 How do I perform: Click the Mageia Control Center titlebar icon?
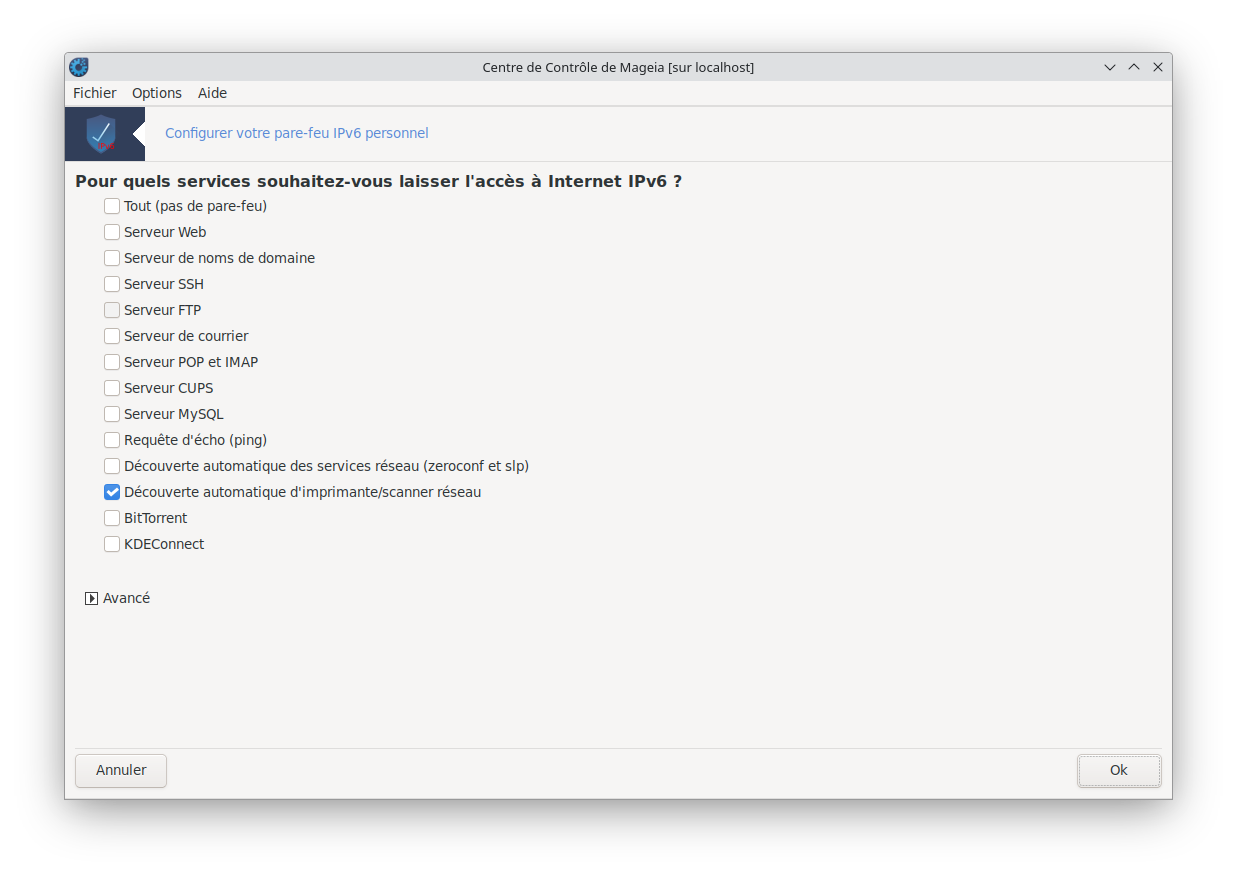79,67
